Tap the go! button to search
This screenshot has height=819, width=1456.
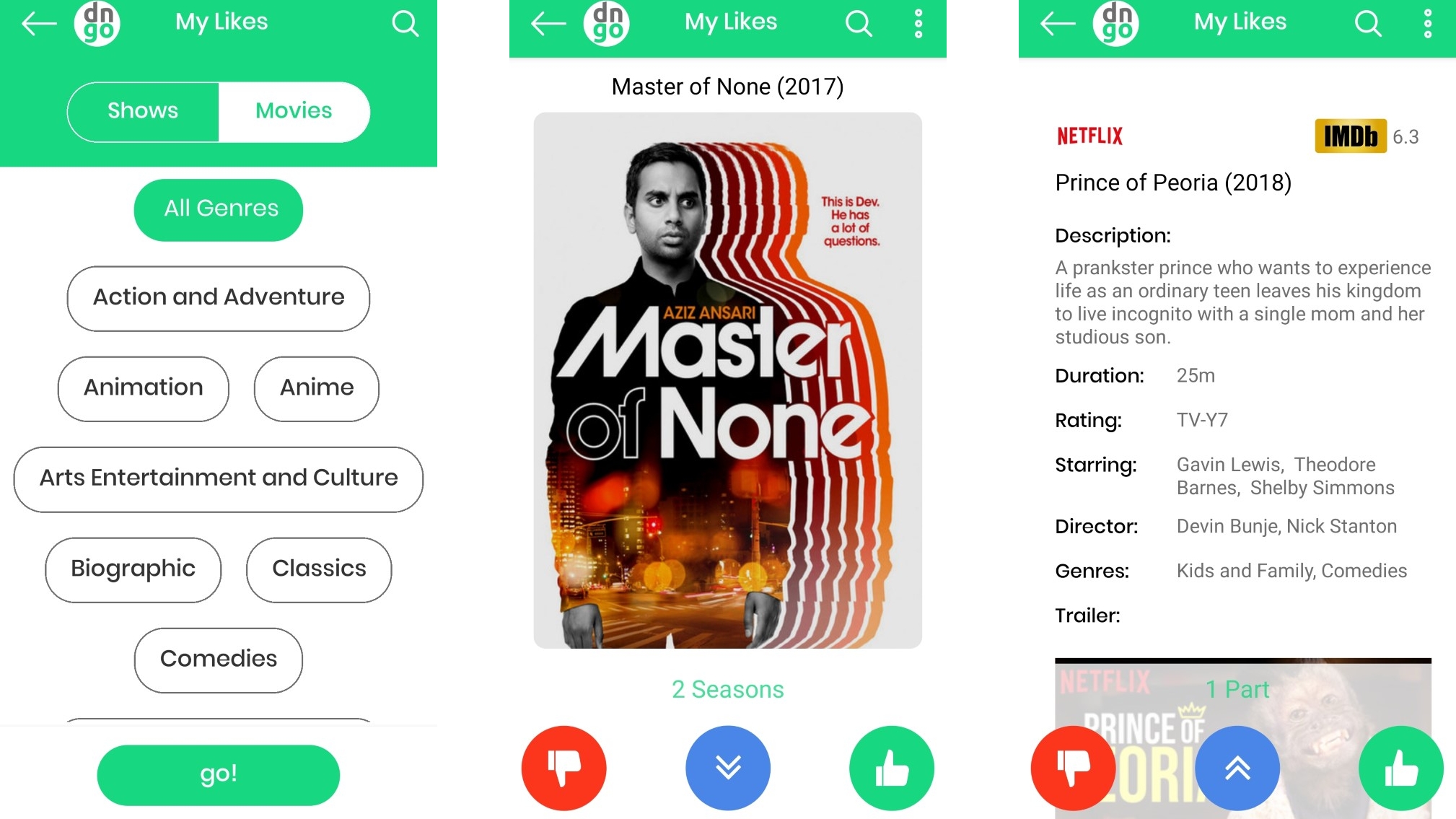tap(218, 773)
